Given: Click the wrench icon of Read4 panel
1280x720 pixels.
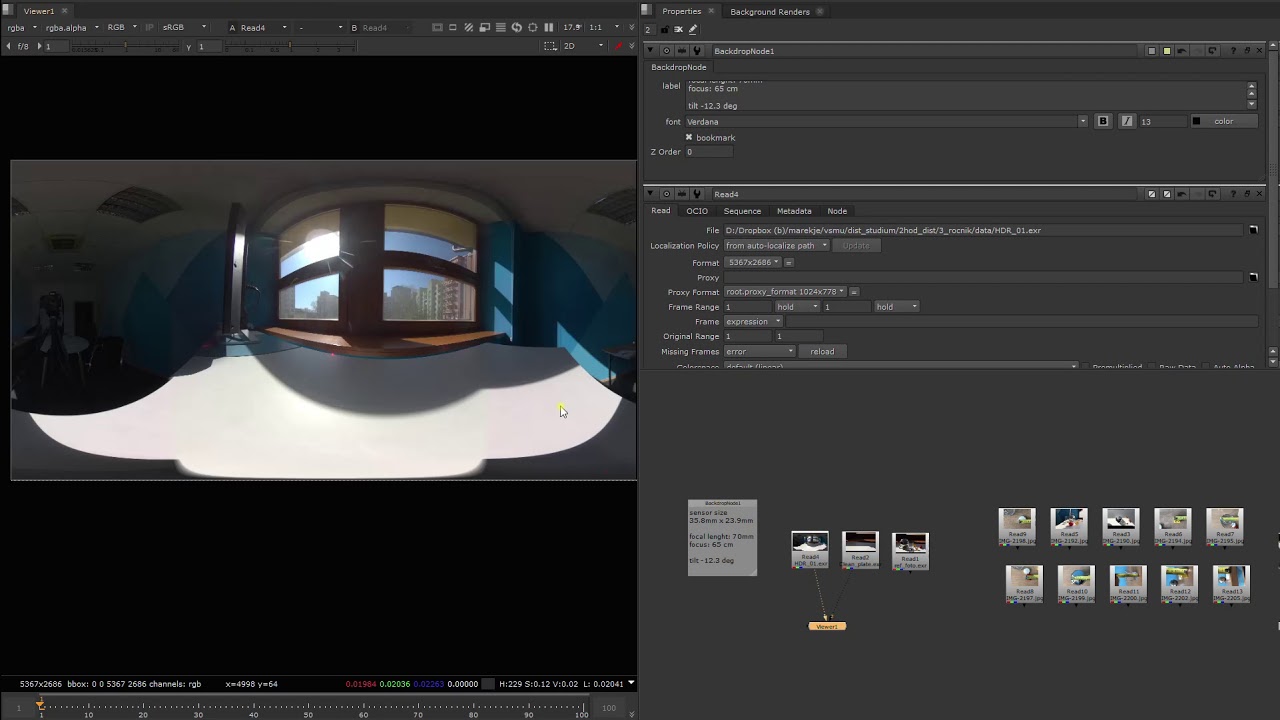Looking at the screenshot, I should [x=697, y=194].
